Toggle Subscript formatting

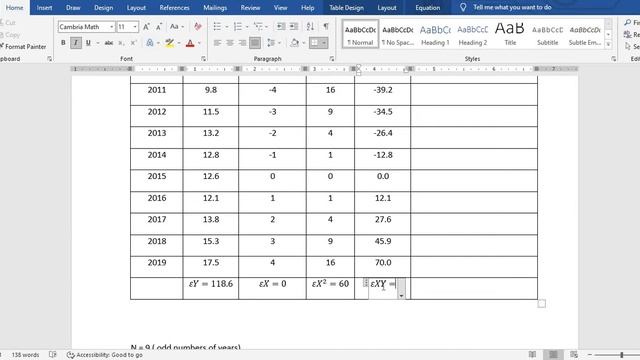click(121, 43)
